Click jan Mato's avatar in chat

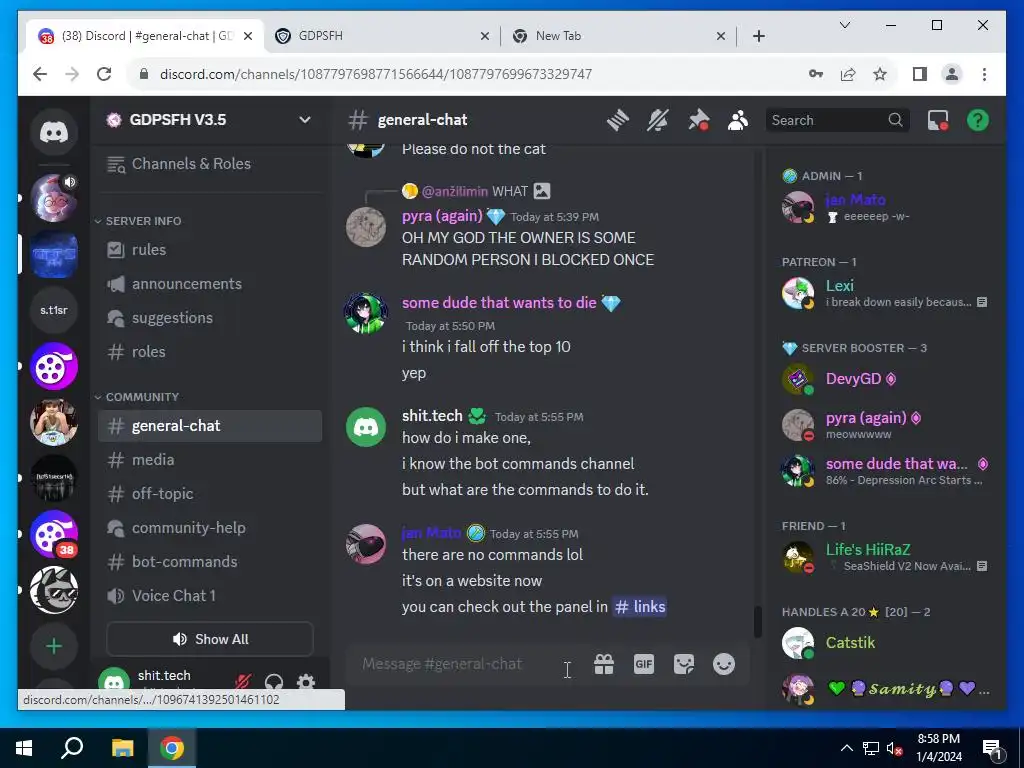pos(366,543)
